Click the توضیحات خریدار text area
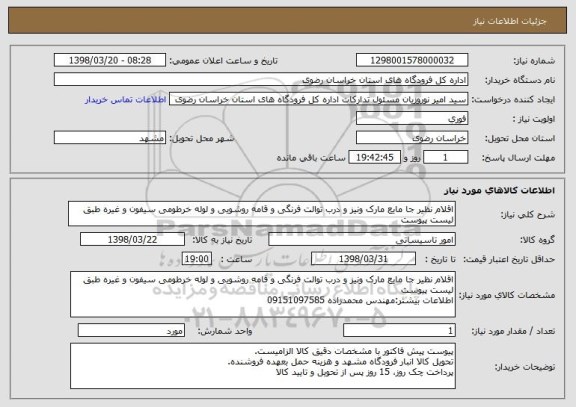The height and width of the screenshot is (407, 576). pos(263,366)
